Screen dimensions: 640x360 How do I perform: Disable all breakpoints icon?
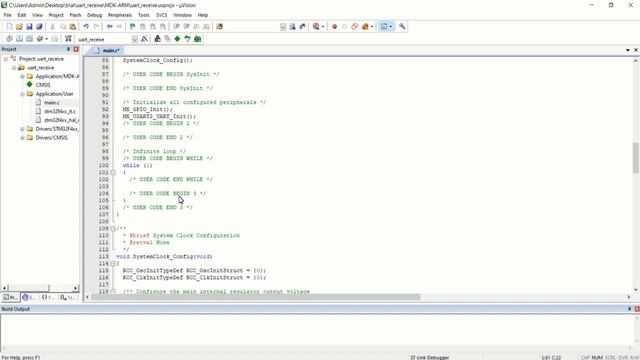(x=354, y=27)
